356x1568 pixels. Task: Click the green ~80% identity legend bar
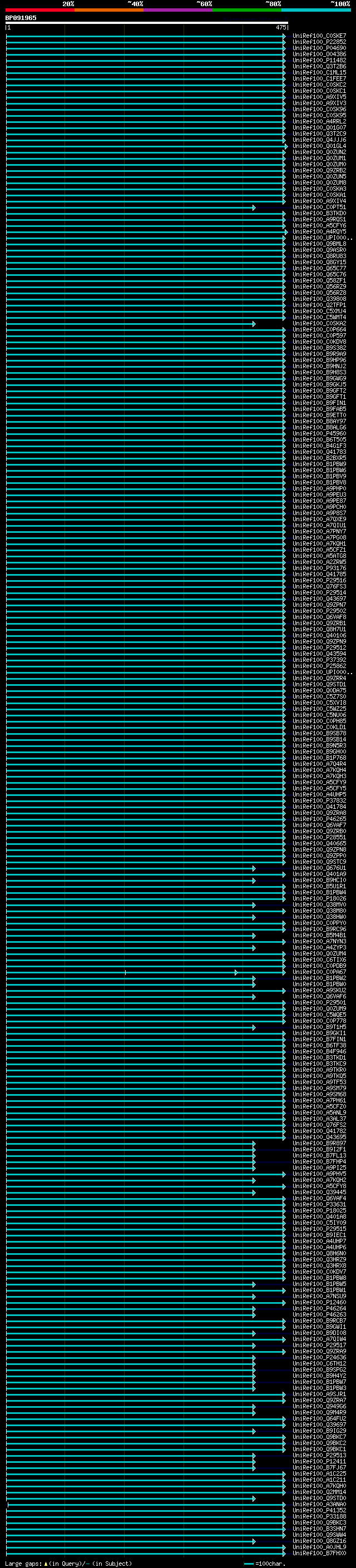click(247, 10)
